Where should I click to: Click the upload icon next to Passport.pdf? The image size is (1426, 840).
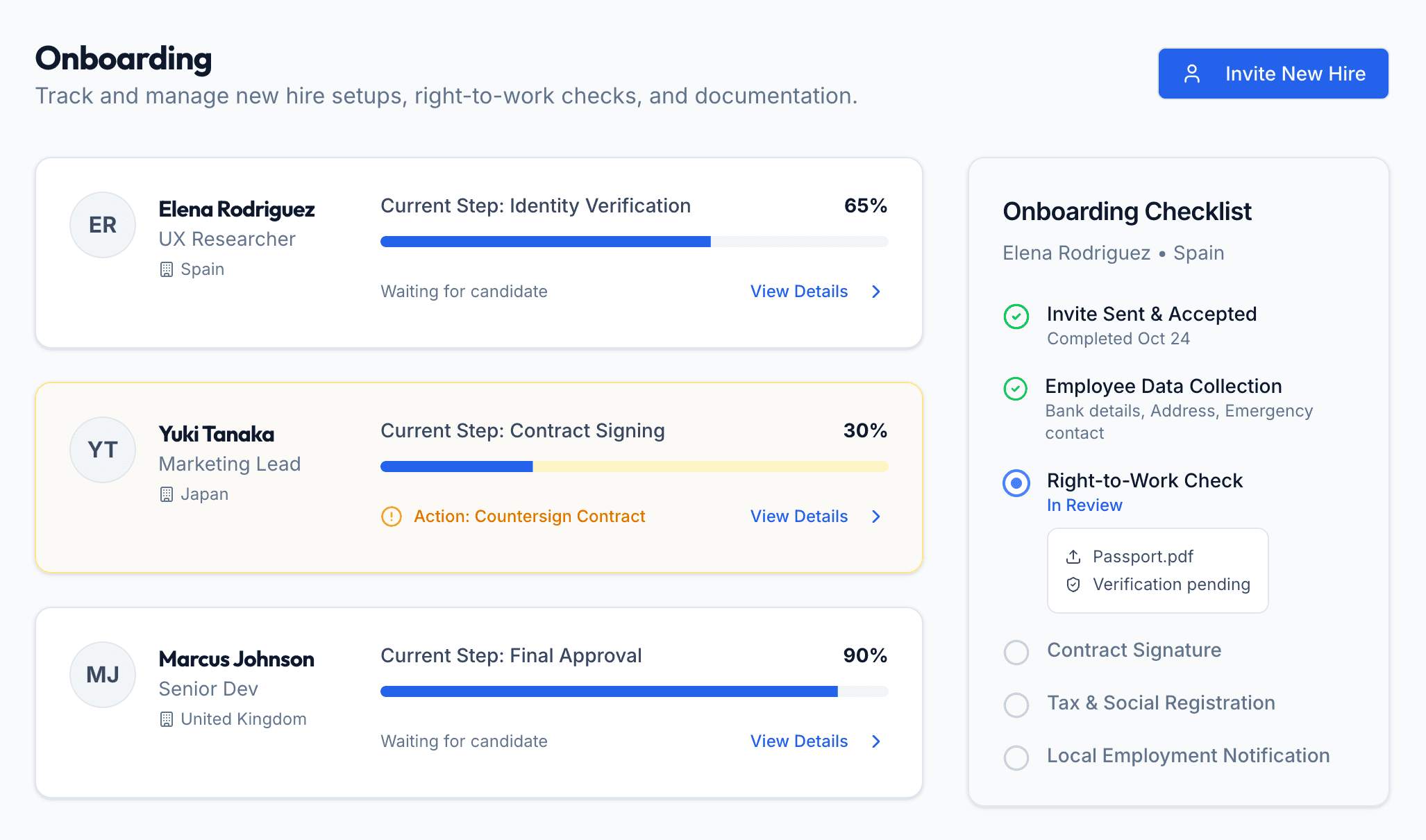[1073, 556]
